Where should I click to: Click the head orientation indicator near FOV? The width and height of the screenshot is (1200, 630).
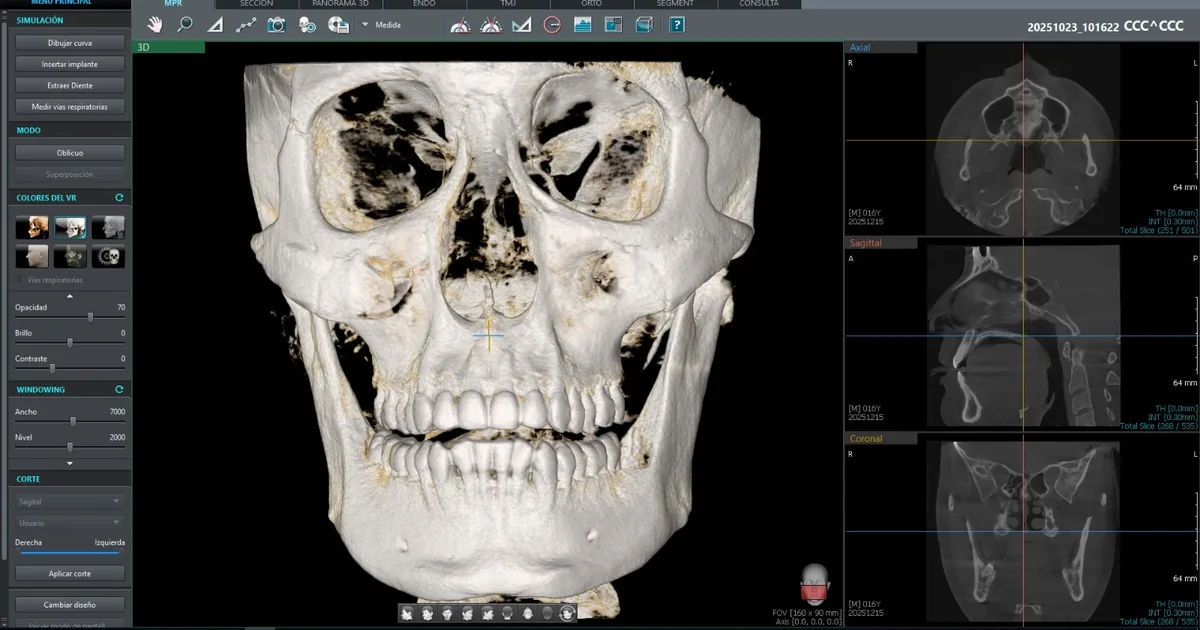[x=817, y=585]
